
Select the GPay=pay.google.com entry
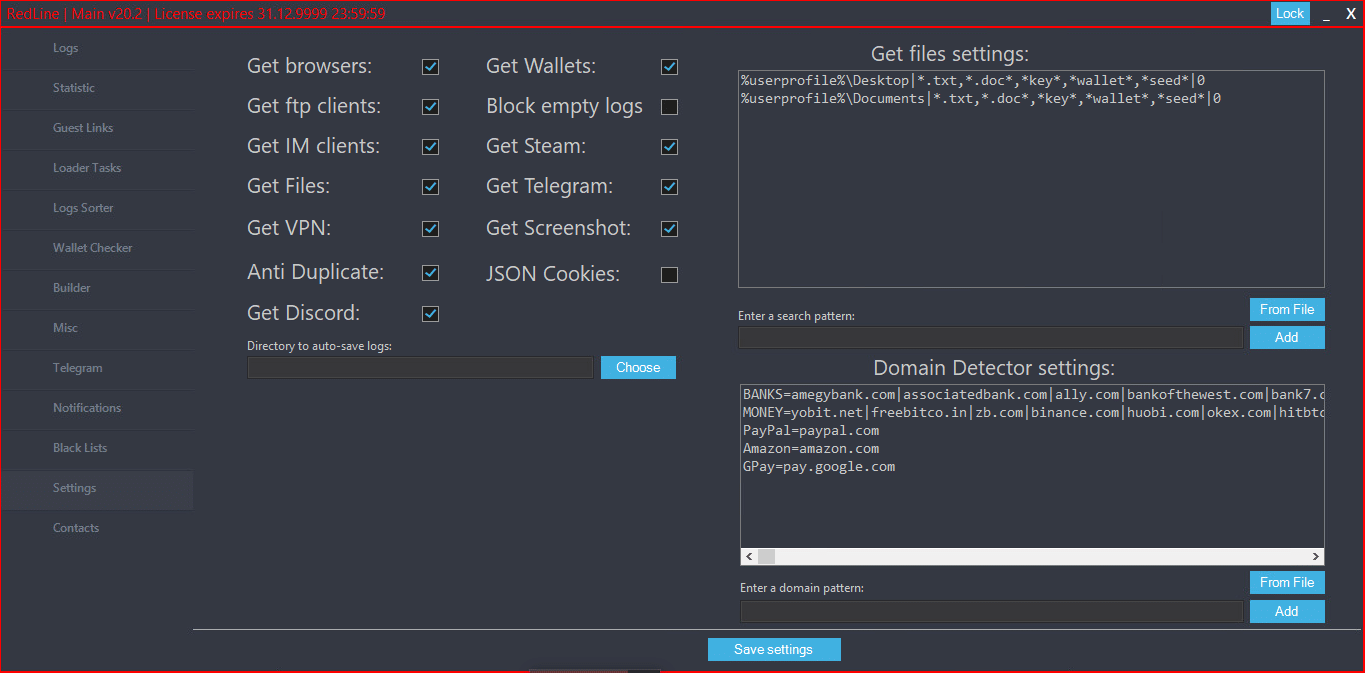(x=819, y=466)
